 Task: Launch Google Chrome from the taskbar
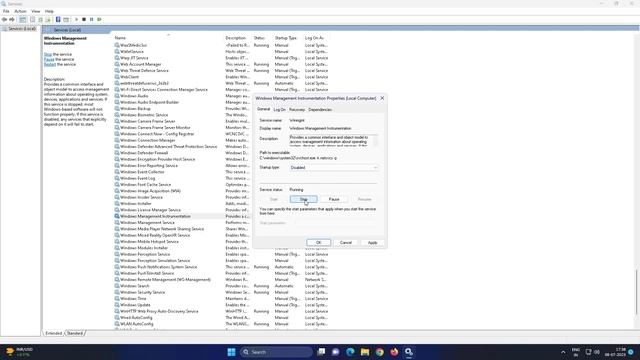(x=380, y=352)
